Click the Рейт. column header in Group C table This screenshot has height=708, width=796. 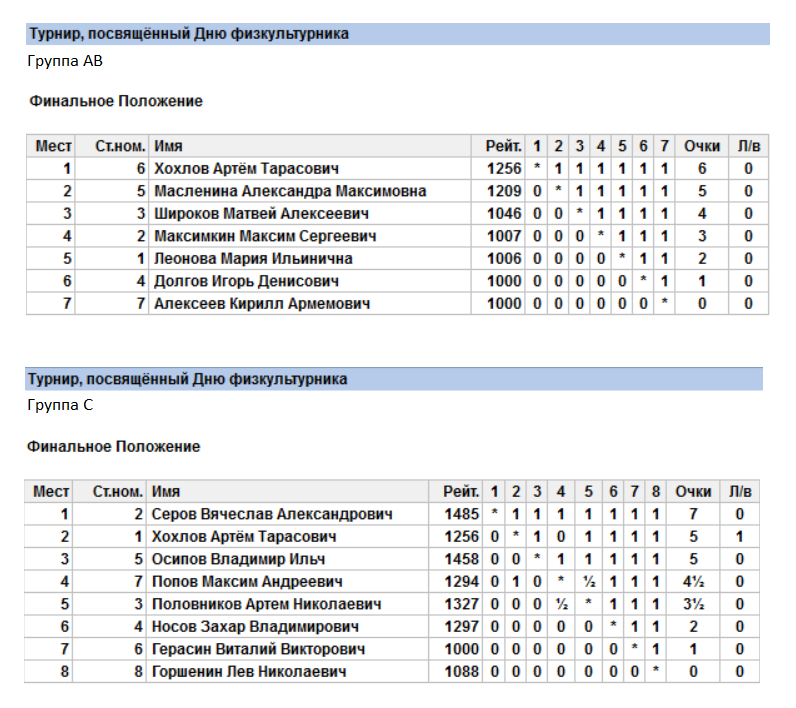click(x=460, y=491)
